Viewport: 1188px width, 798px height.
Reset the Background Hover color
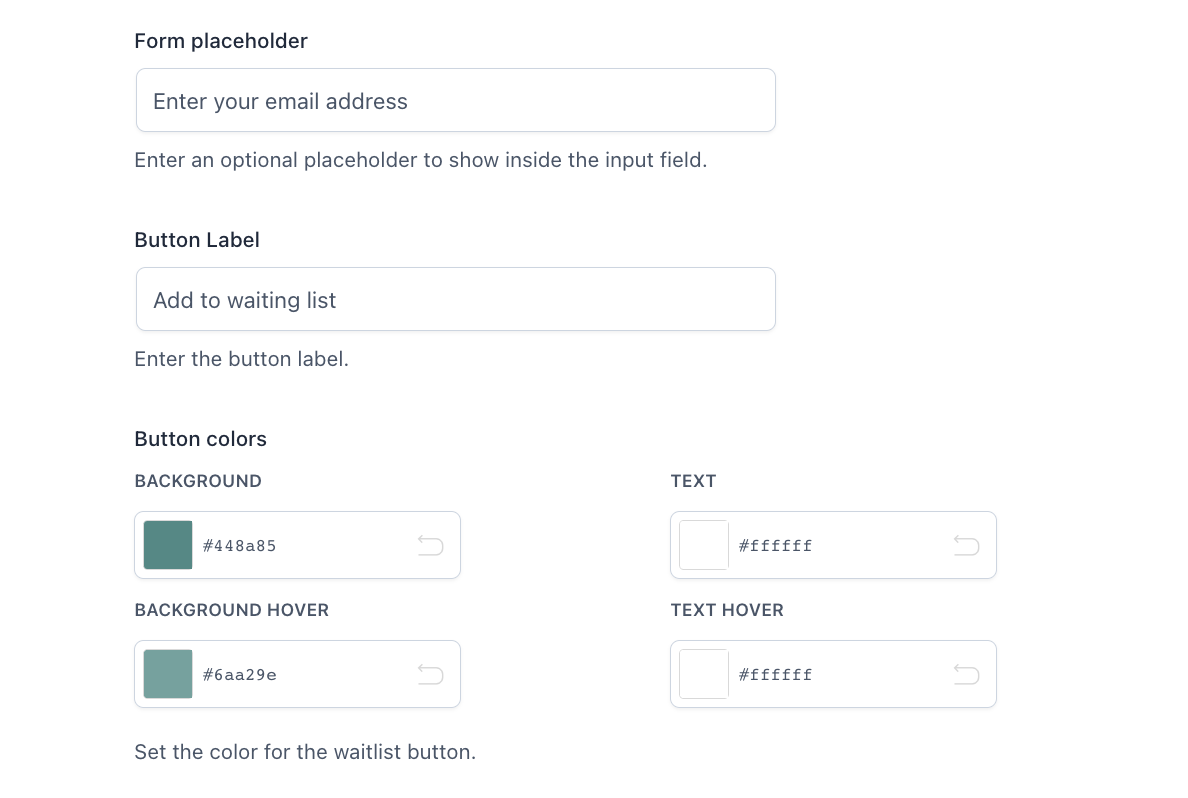430,674
